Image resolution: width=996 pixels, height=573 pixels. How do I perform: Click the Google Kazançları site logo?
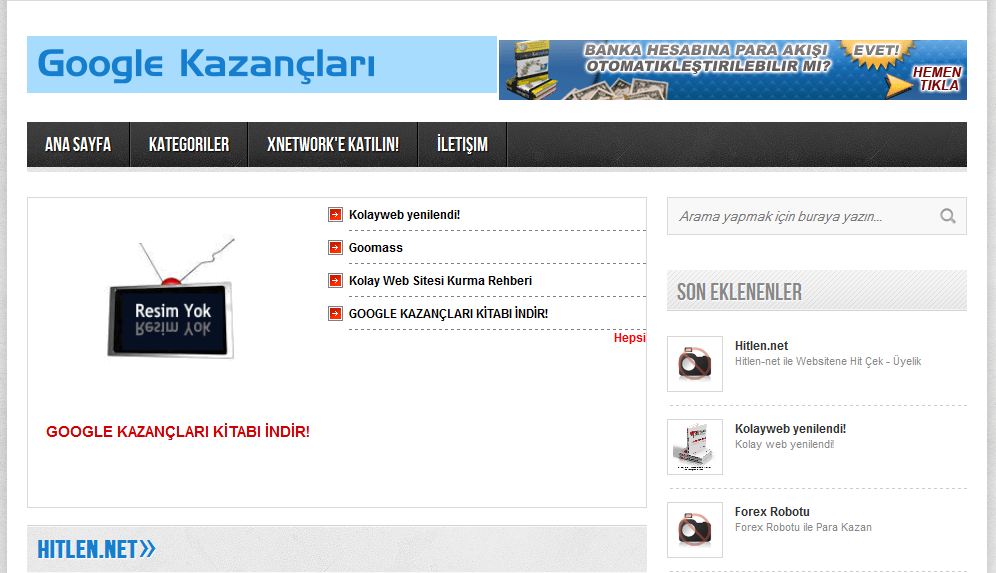click(262, 65)
